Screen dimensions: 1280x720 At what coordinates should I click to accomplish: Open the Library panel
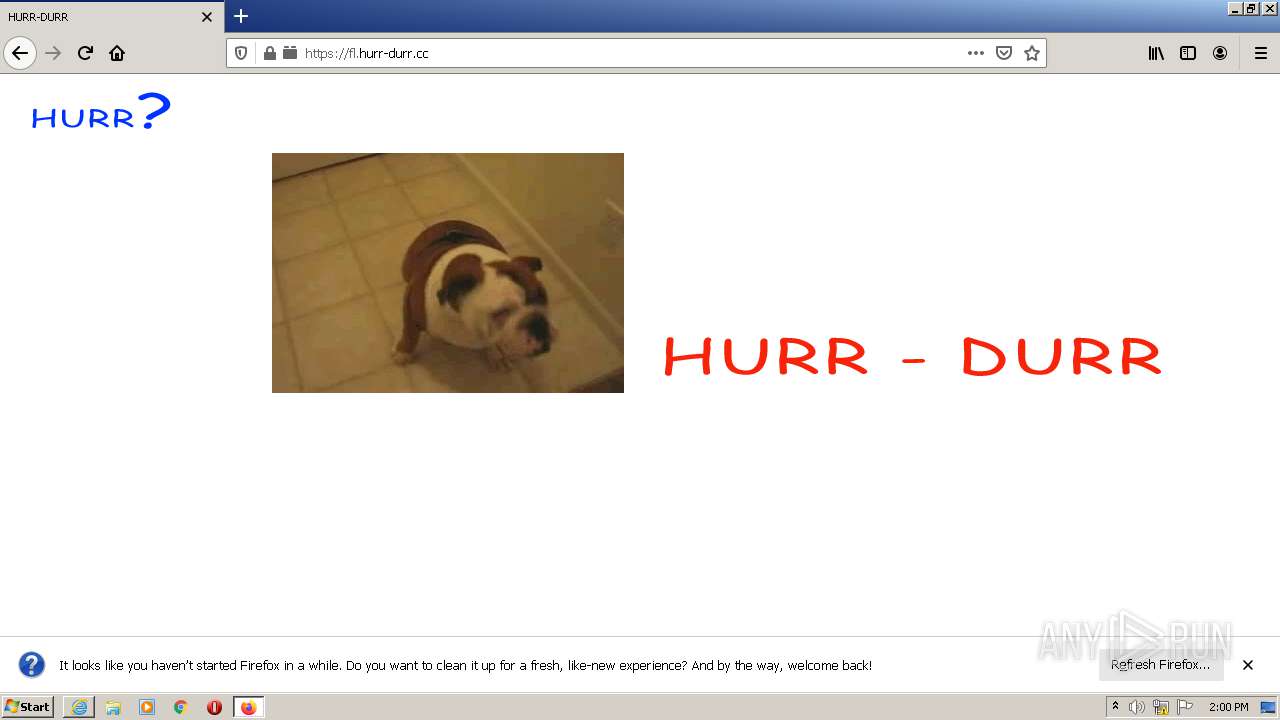pos(1156,53)
